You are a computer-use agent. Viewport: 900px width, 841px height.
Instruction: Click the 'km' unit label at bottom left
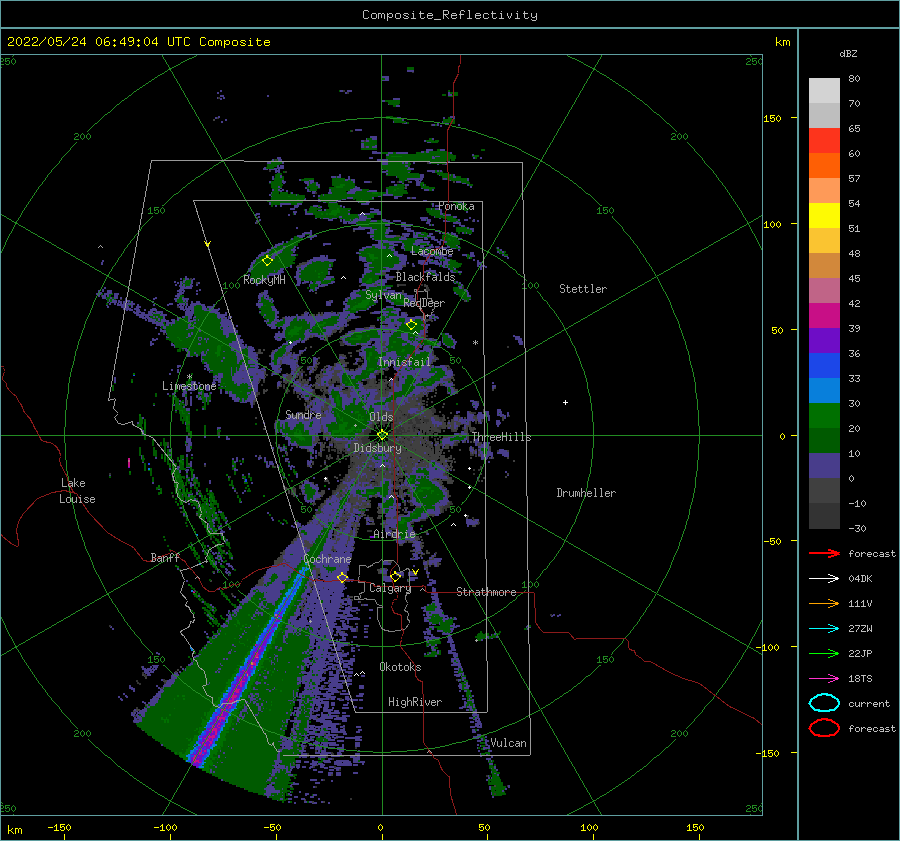click(x=14, y=830)
